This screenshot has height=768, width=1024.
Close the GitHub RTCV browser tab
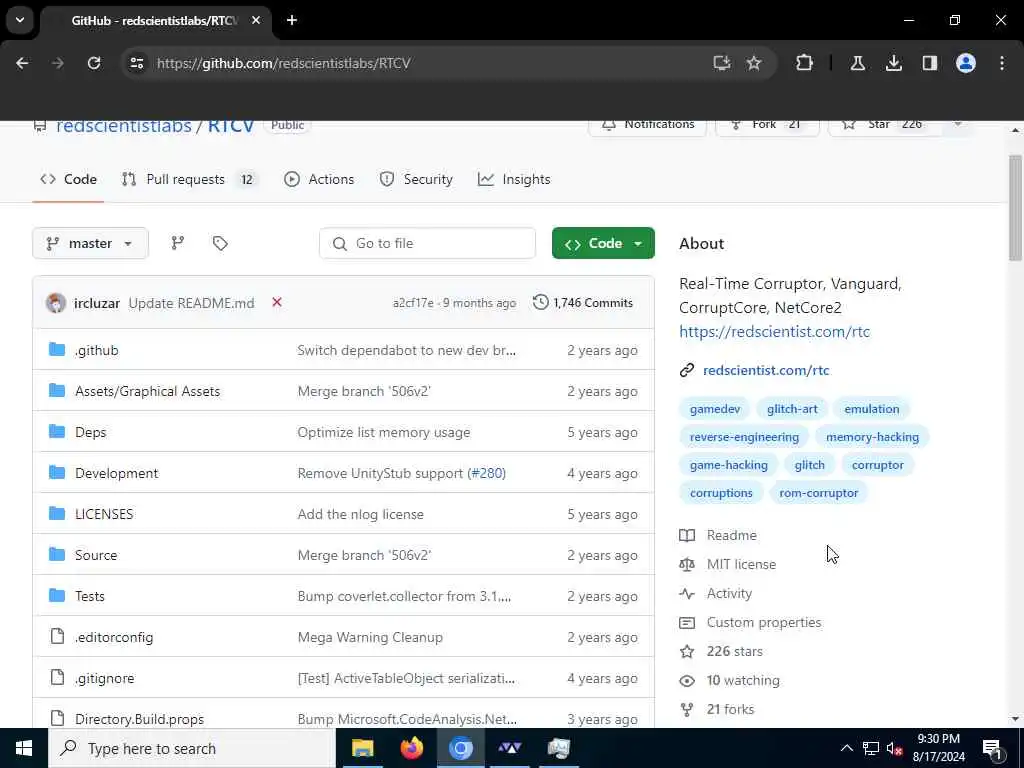(256, 20)
